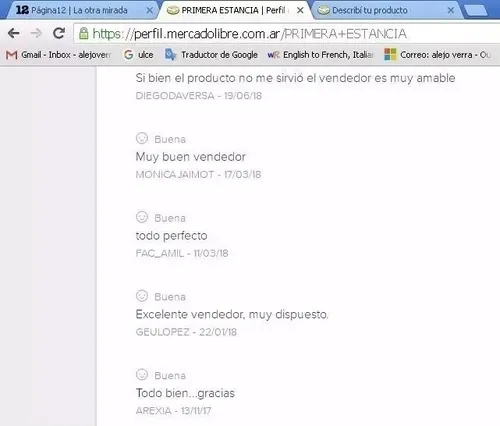Click reviewer name DIEGODAVERSA

coord(175,96)
